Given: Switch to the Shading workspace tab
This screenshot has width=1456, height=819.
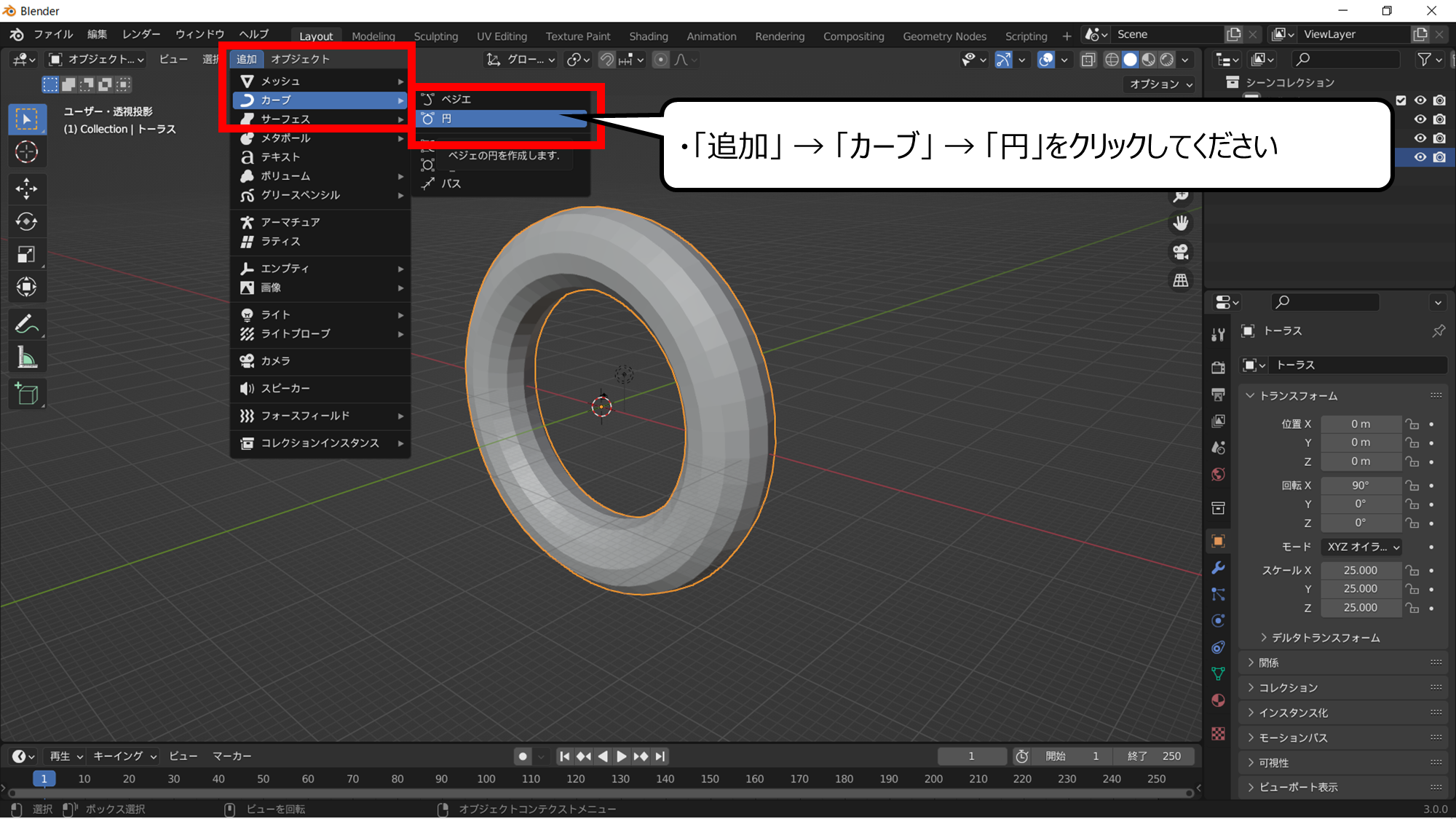Looking at the screenshot, I should [x=648, y=36].
